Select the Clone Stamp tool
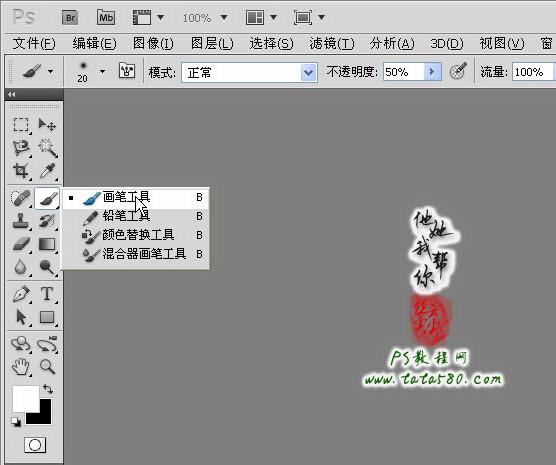 coord(21,221)
